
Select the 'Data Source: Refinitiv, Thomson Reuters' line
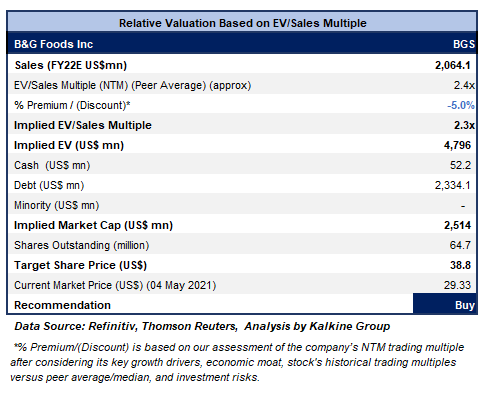tap(202, 326)
